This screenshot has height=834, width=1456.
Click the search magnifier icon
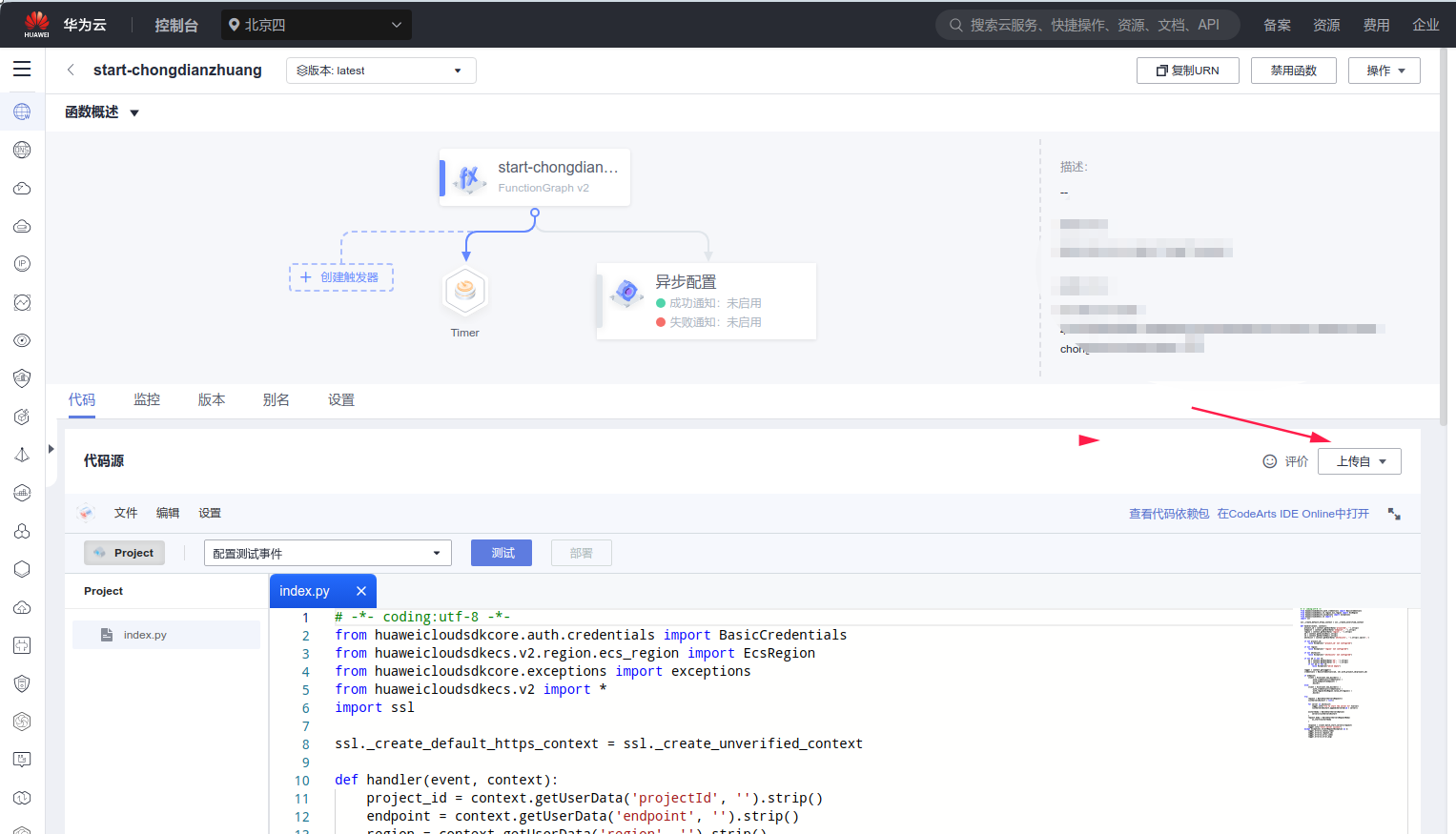[955, 25]
